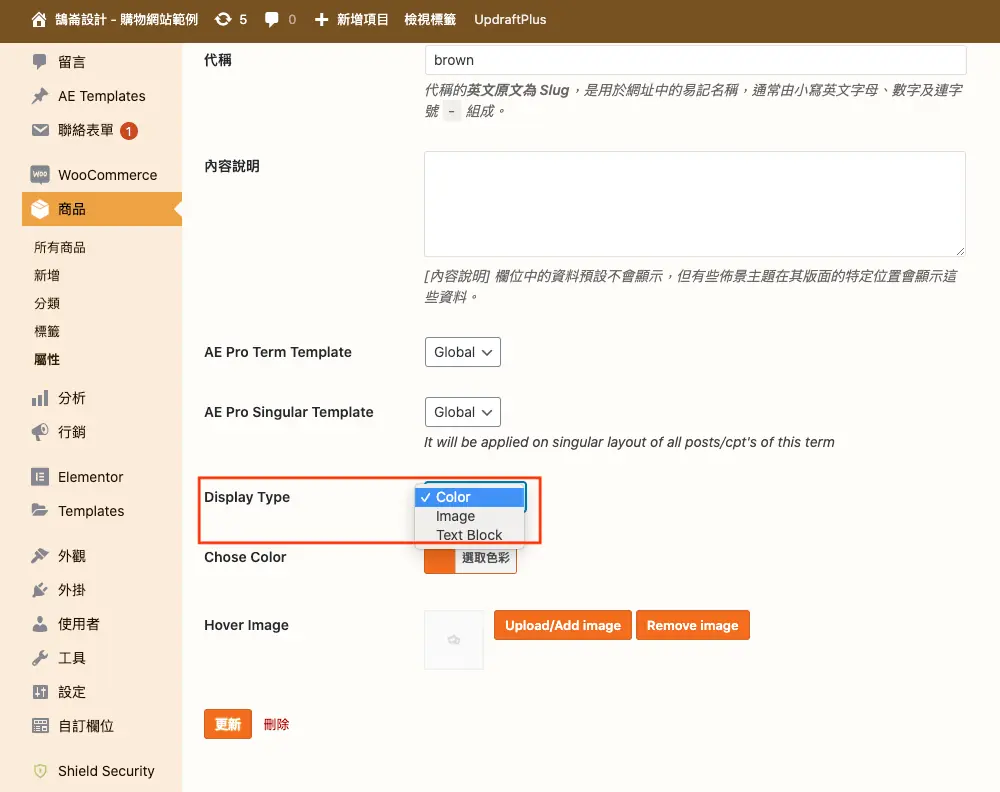Click the 工具 wrench icon
Screen dimensions: 1000x792
tap(40, 657)
